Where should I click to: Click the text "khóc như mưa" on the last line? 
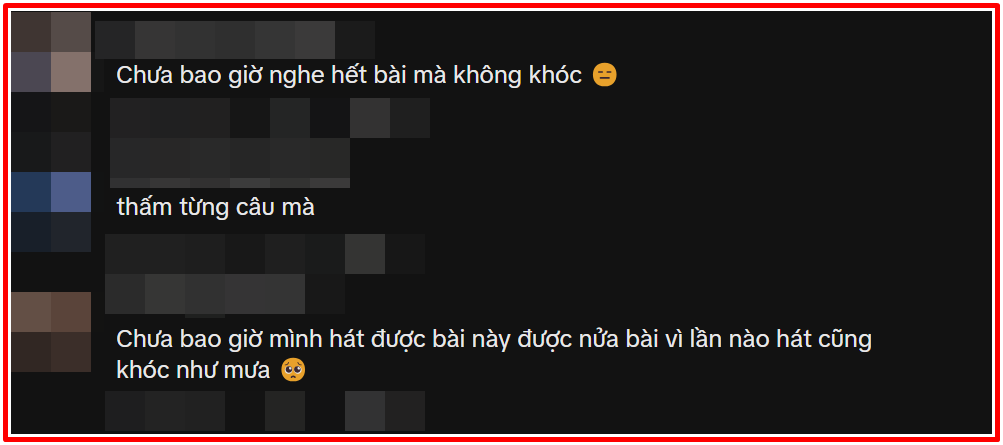coord(193,370)
